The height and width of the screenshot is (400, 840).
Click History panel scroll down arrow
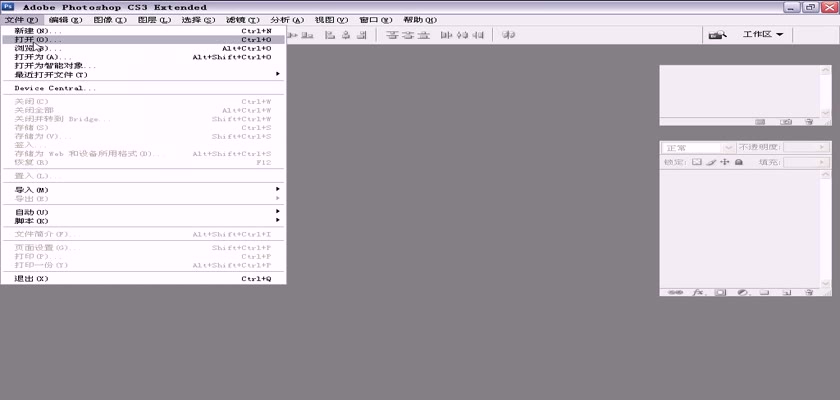825,112
